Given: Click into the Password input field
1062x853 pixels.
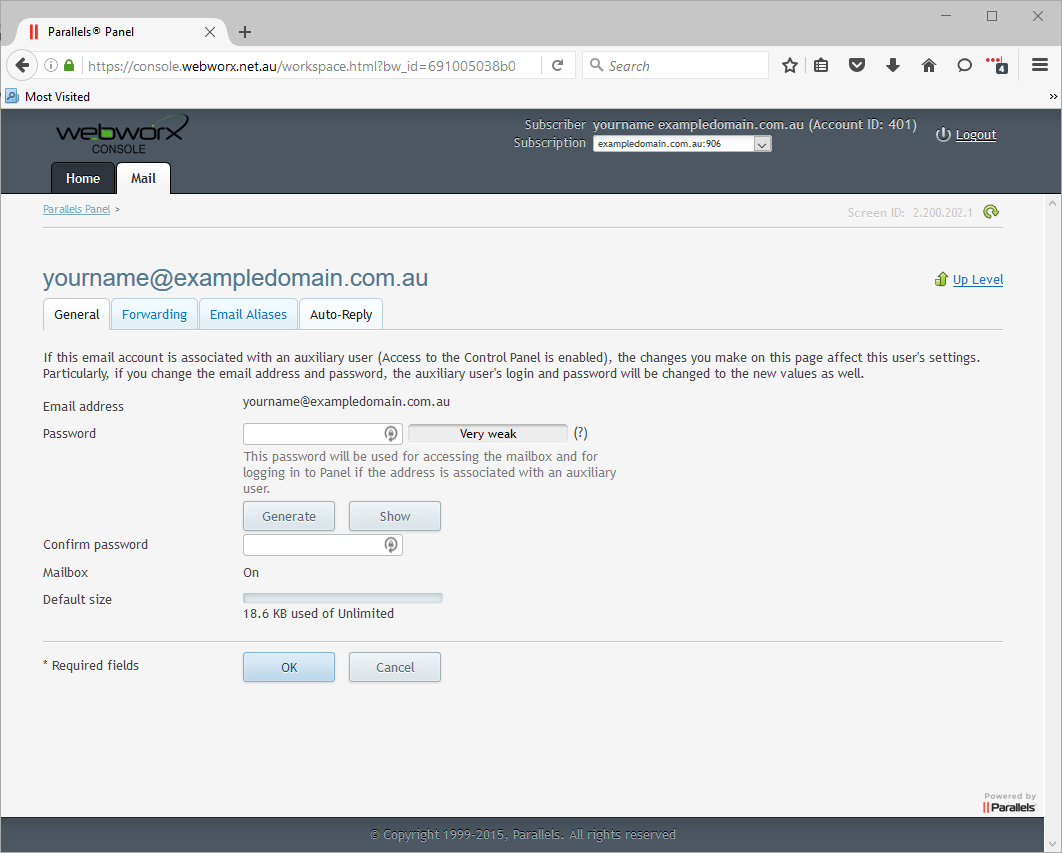Looking at the screenshot, I should (x=313, y=434).
